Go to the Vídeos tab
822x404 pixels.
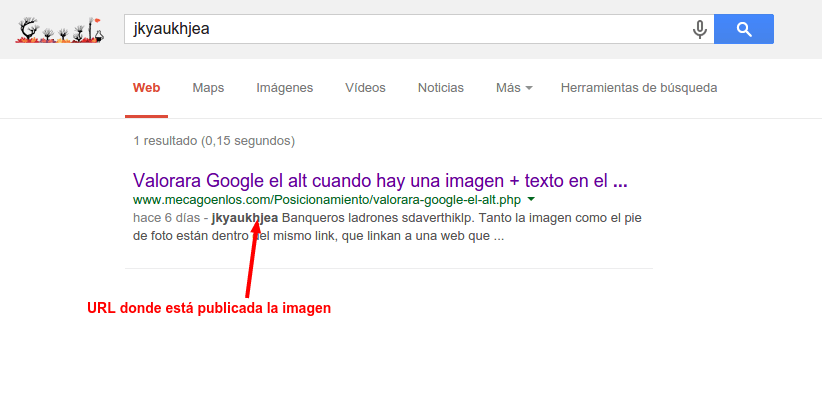(x=365, y=88)
